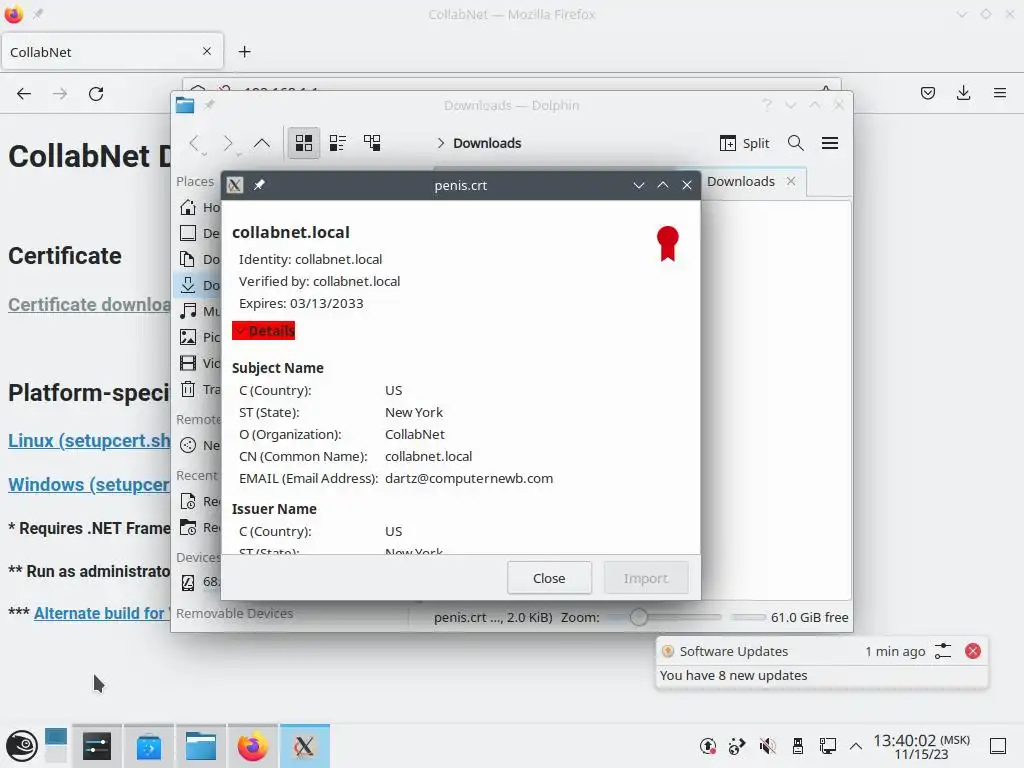Click the disabled Import button
The width and height of the screenshot is (1024, 768).
646,578
